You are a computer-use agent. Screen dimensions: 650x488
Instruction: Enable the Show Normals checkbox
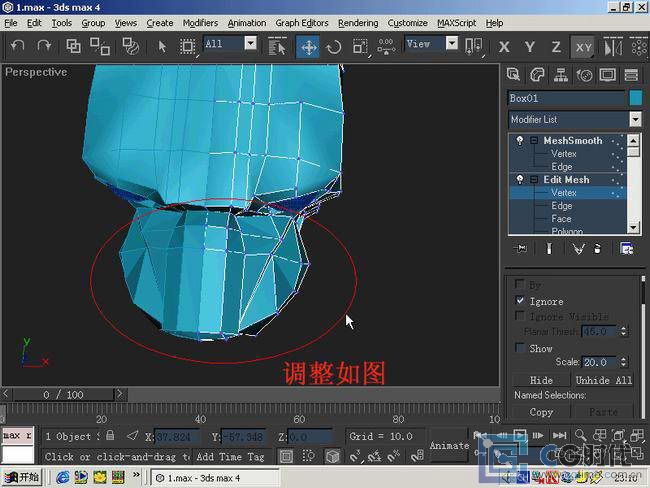(x=519, y=347)
